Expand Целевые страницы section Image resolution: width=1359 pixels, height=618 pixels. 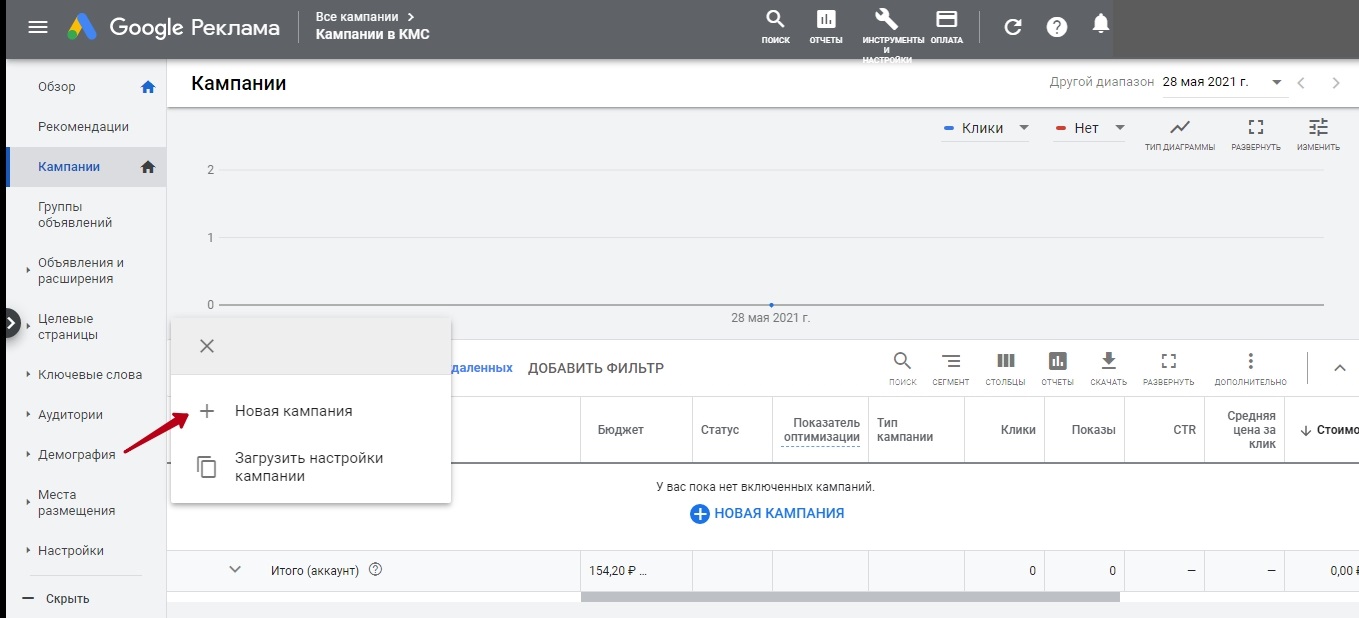click(28, 327)
